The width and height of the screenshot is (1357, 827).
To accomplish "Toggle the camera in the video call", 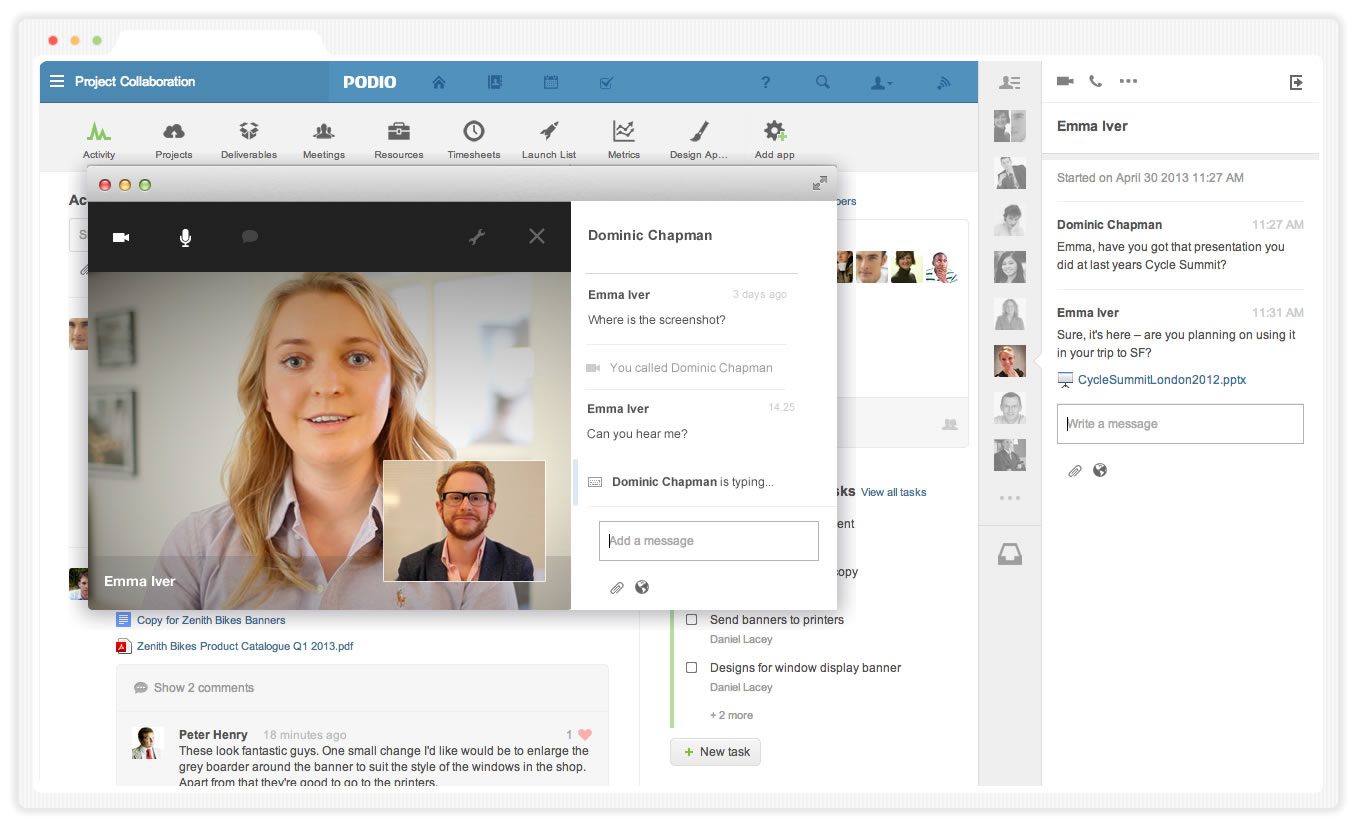I will tap(121, 237).
